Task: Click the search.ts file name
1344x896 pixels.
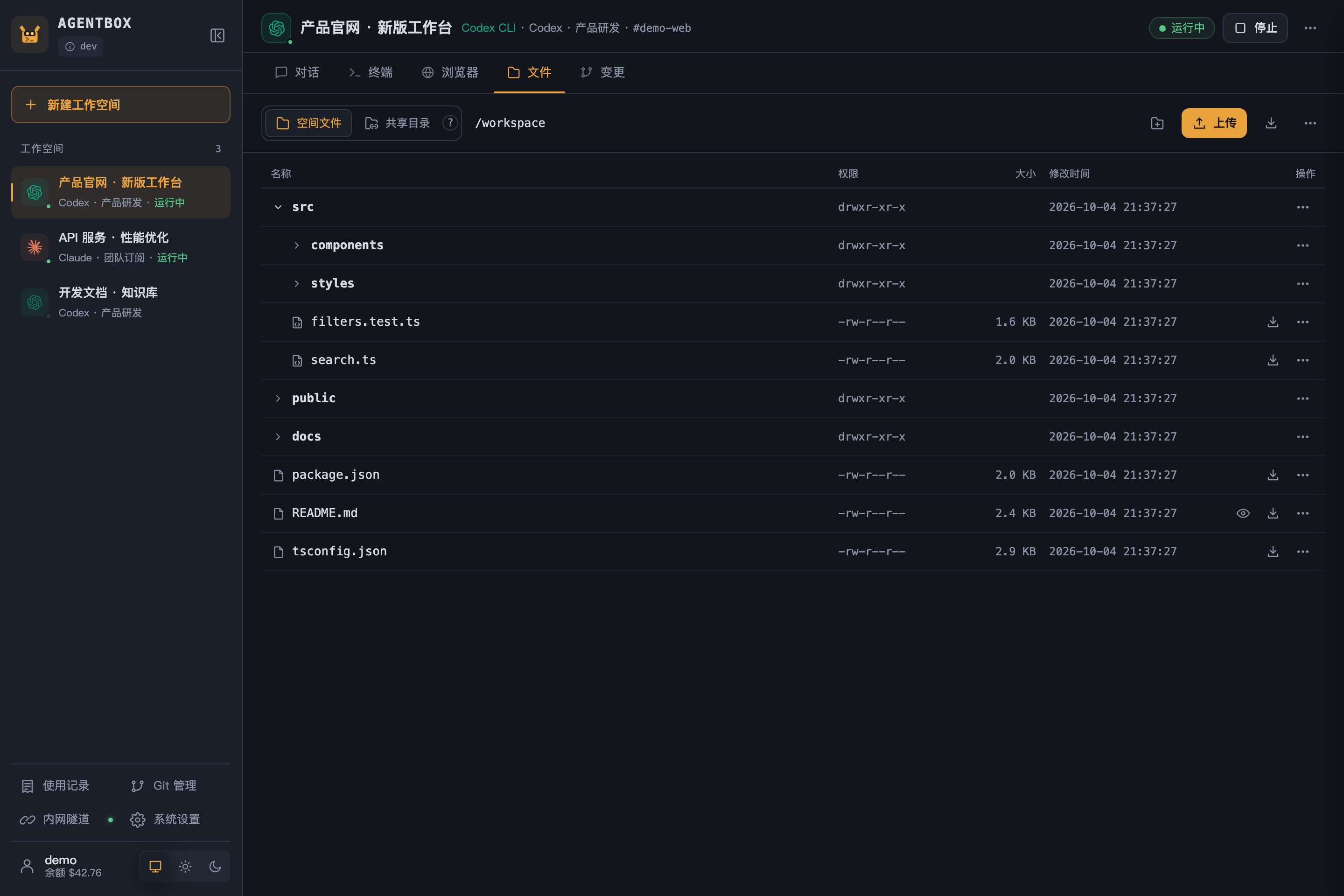Action: [343, 360]
